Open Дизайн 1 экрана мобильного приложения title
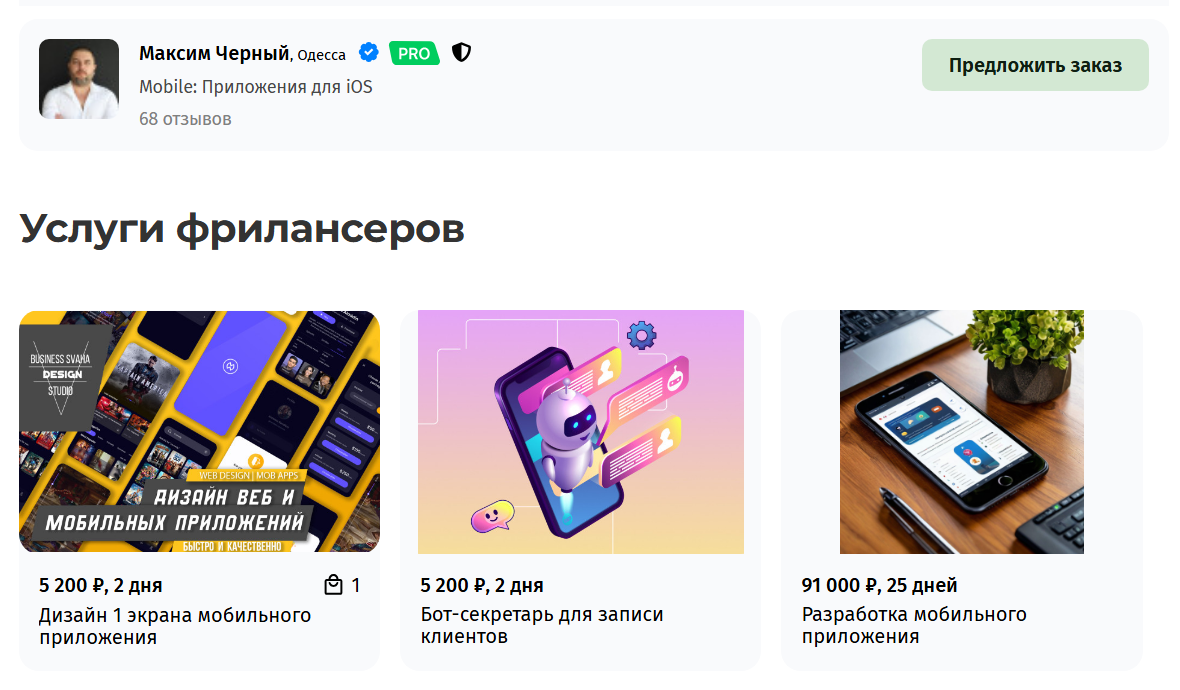Screen dimensions: 1180x690 pos(175,626)
